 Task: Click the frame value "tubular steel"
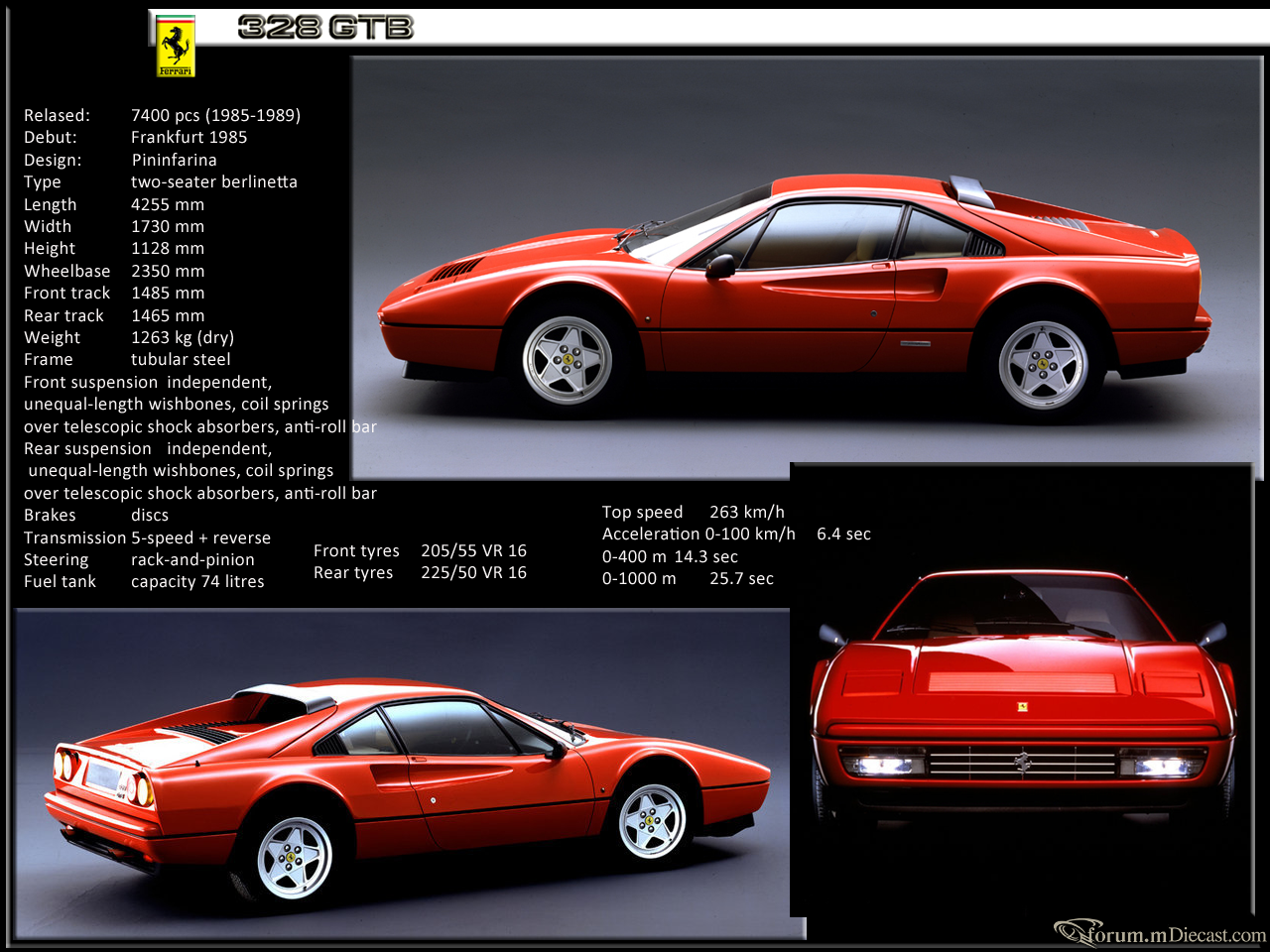click(181, 359)
